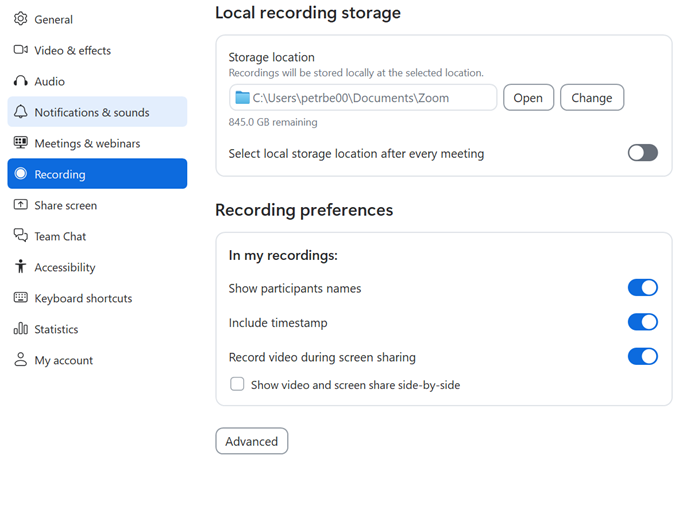Click the General gear icon
679x506 pixels.
coord(20,19)
